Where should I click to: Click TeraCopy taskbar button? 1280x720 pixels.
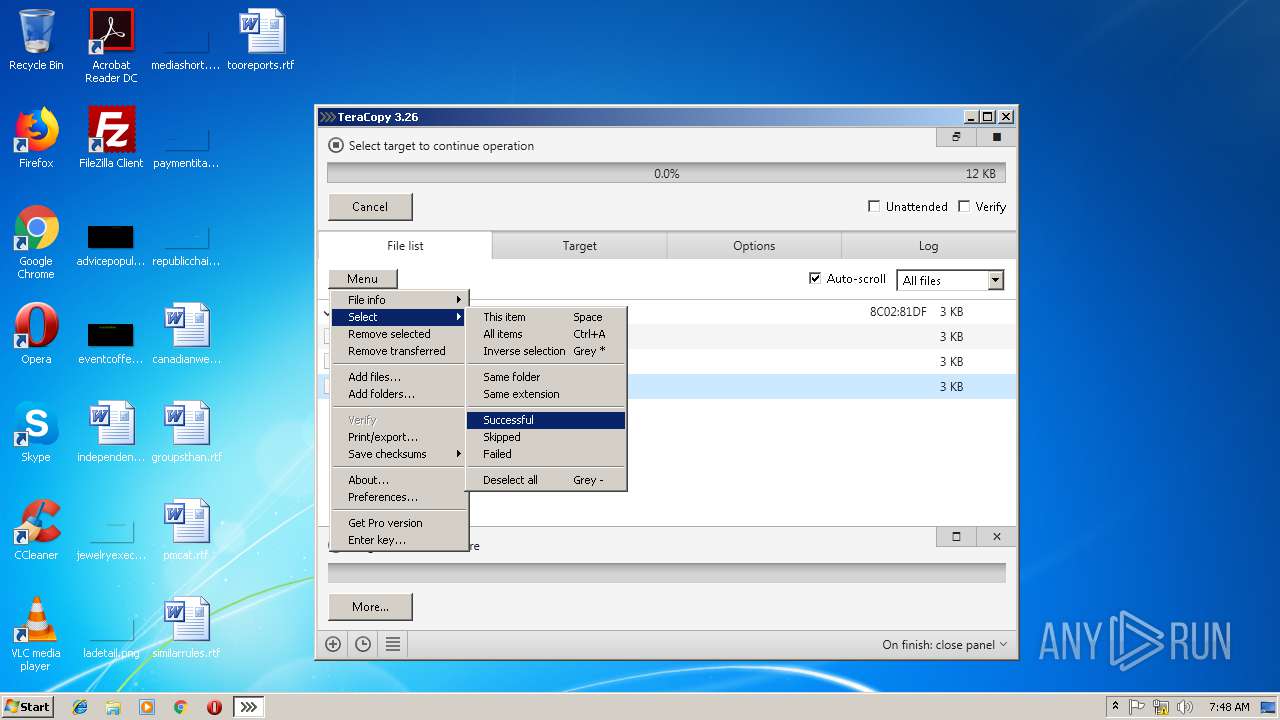tap(249, 707)
